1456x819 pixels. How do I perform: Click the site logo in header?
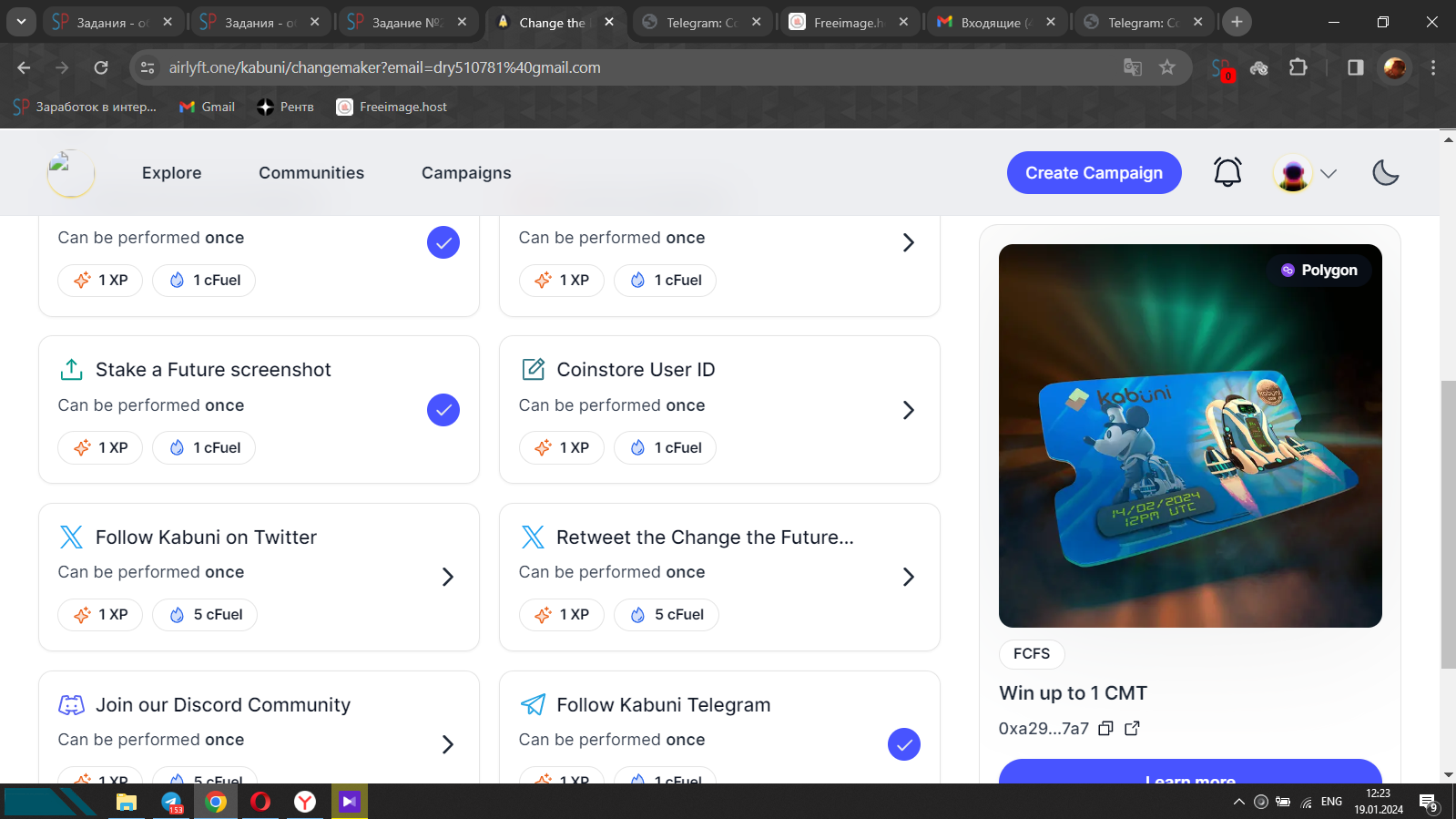point(71,173)
